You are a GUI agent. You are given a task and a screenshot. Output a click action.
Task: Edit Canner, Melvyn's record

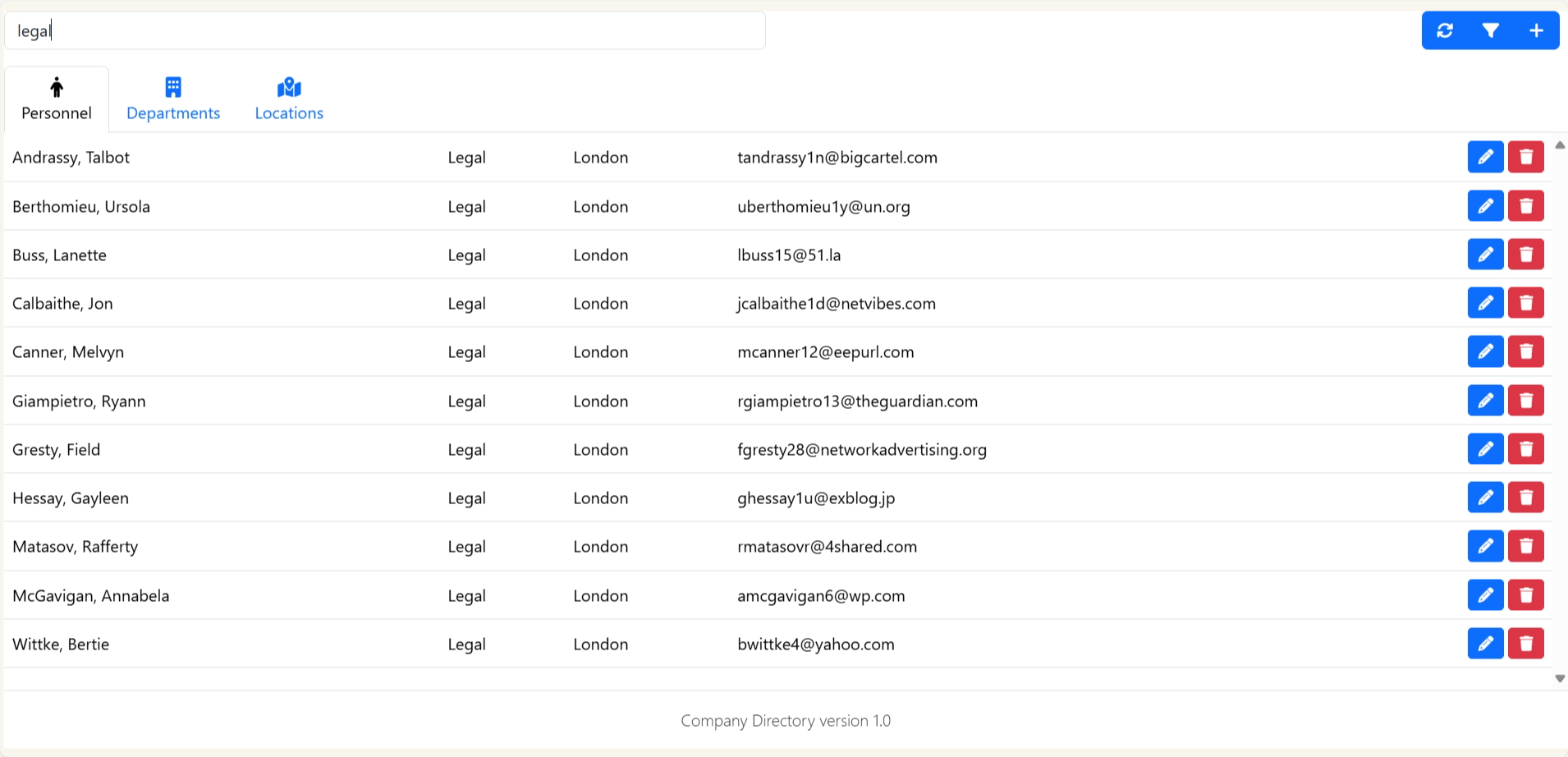1485,351
